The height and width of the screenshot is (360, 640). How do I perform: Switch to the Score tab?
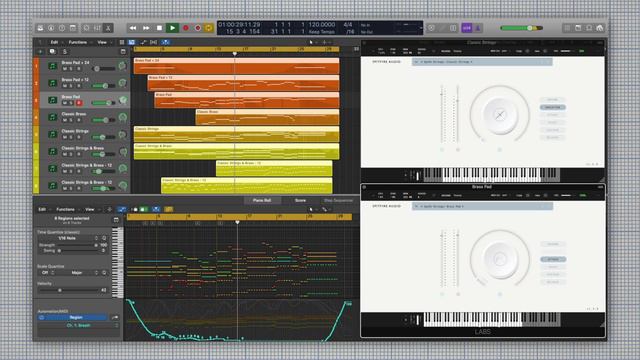pos(300,200)
